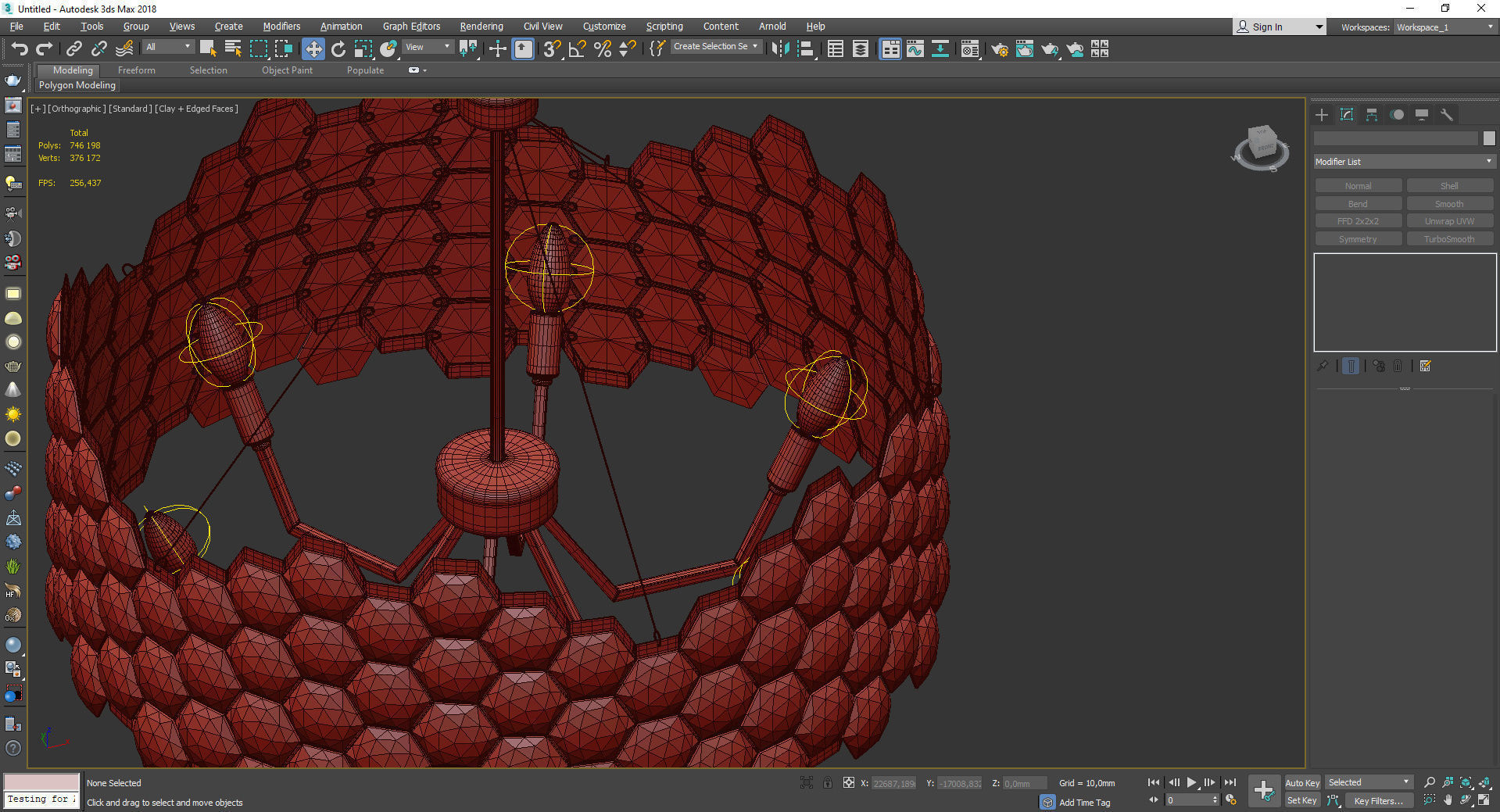The width and height of the screenshot is (1500, 812).
Task: Open the Scripting menu
Action: 664,27
